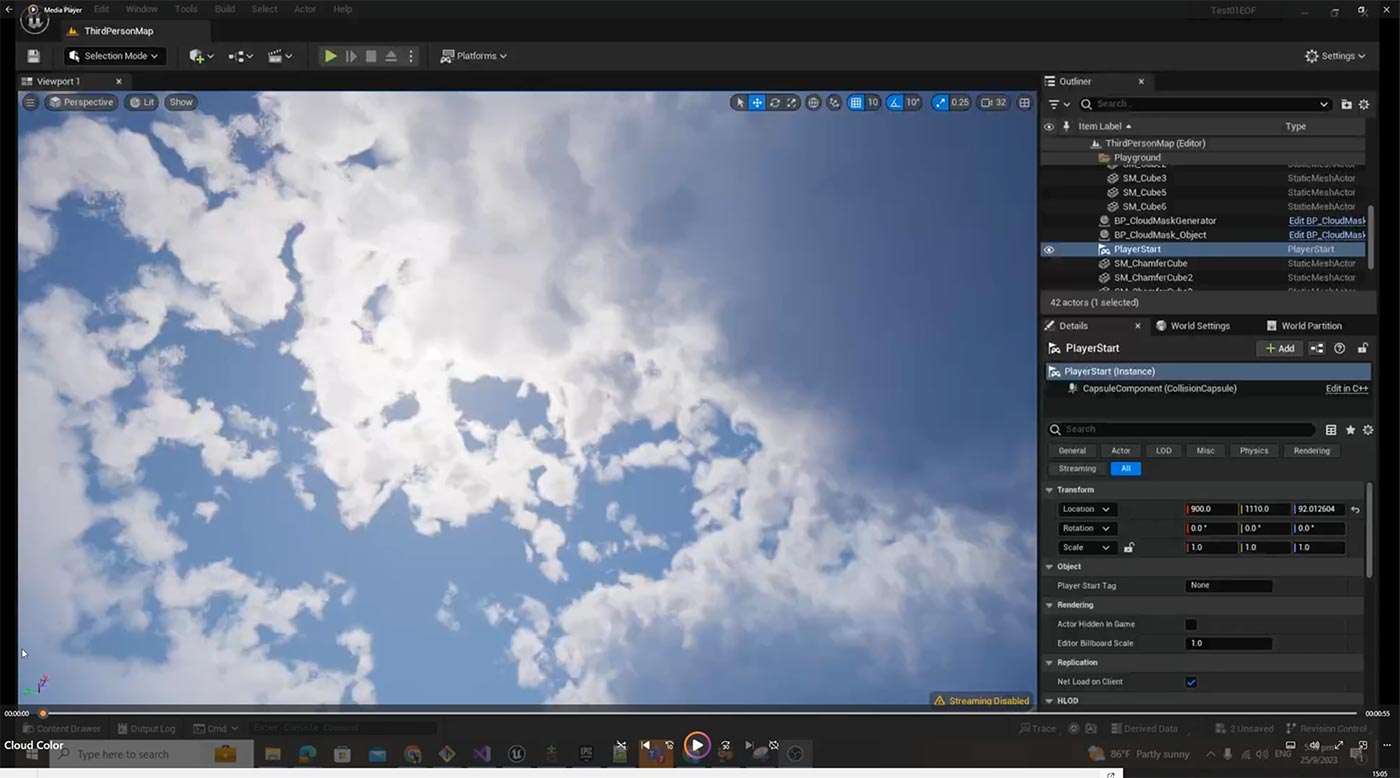Toggle the Actor Hidden In Game checkbox
Screen dimensions: 1400x778
[x=1191, y=624]
